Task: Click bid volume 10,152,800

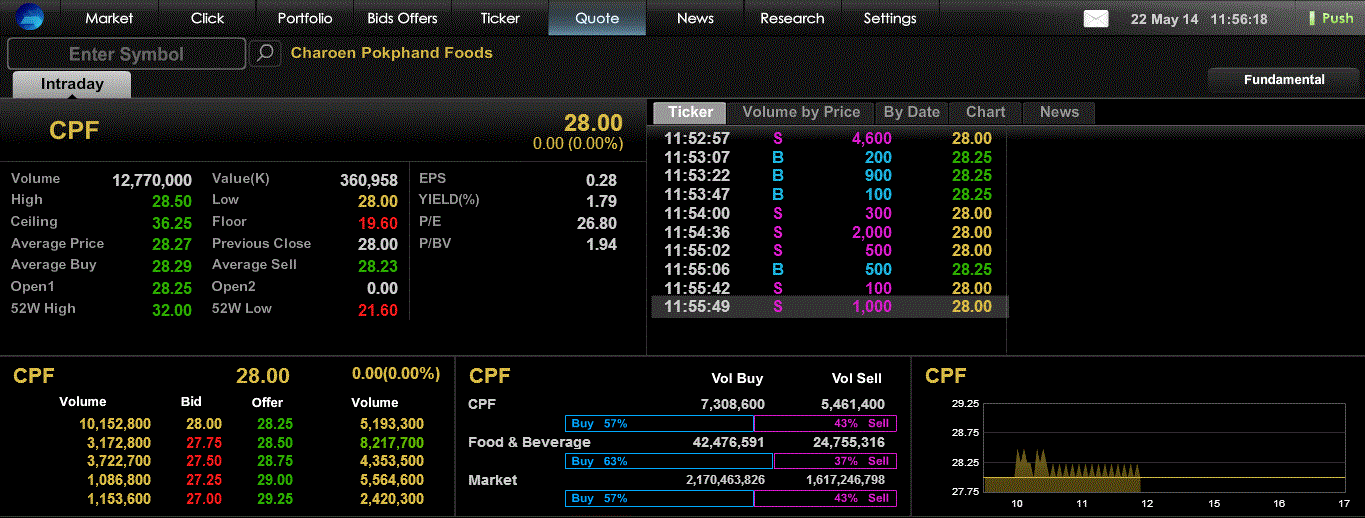Action: (x=115, y=424)
